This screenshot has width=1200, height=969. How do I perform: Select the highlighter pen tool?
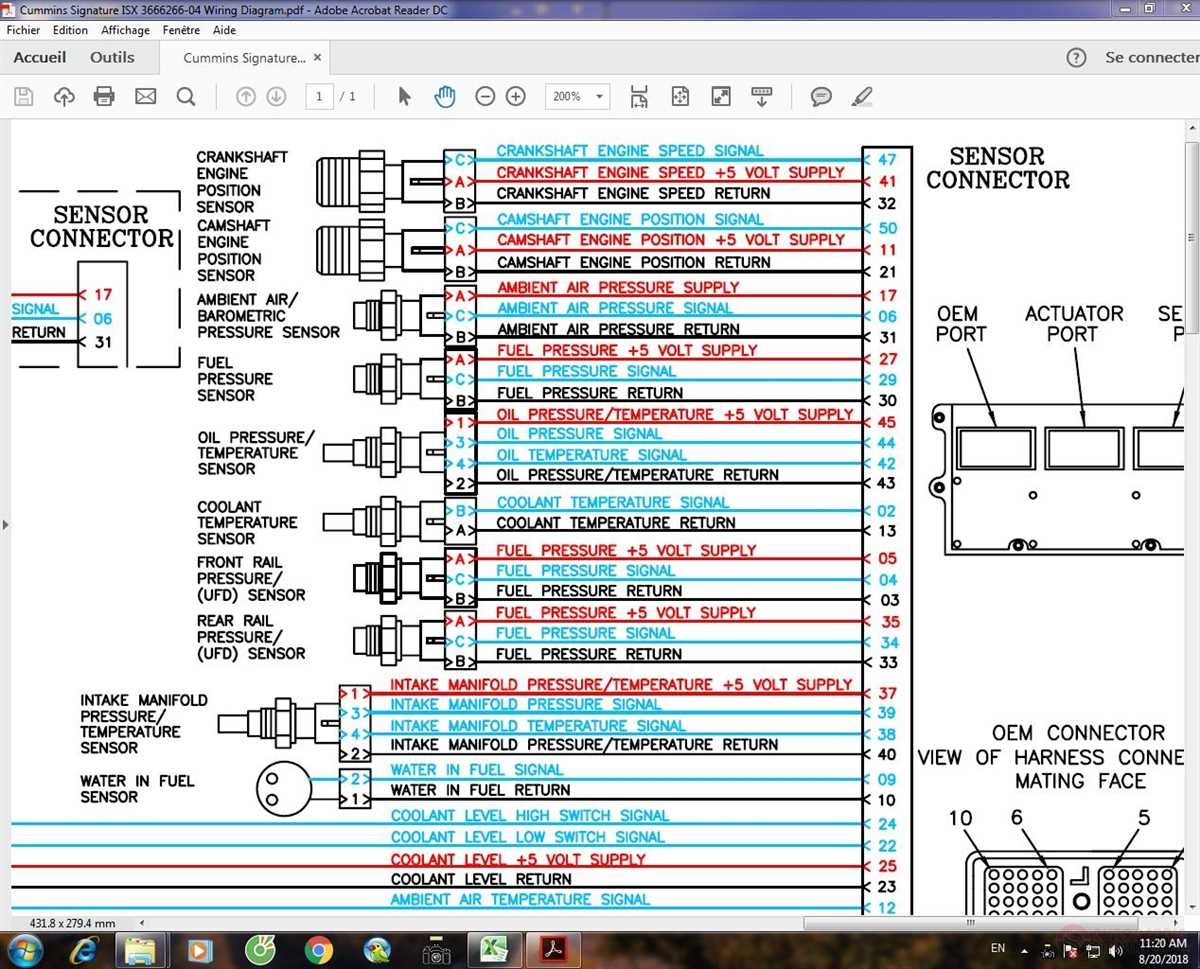(x=861, y=96)
